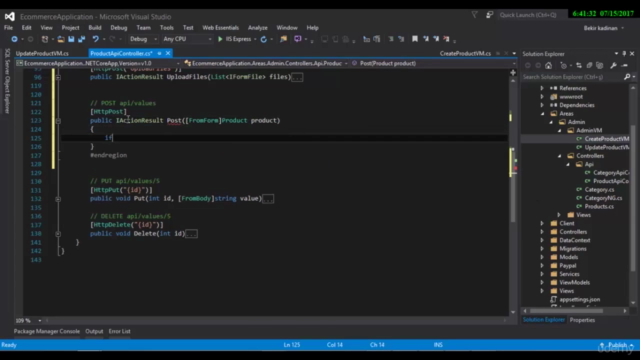Open the Build menu
Viewport: 640px width, 360px height.
tap(95, 28)
